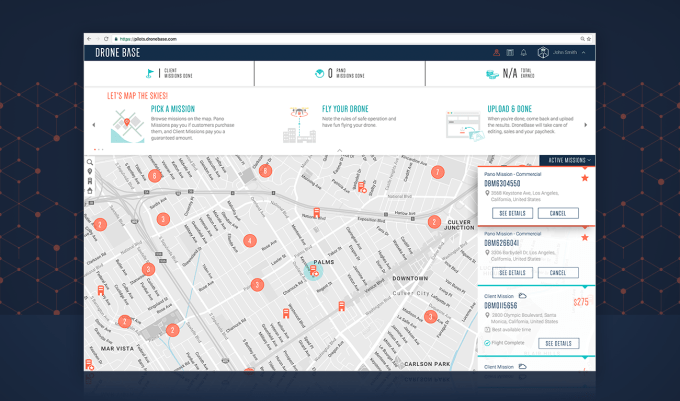Open the notifications bell in header

(x=523, y=52)
